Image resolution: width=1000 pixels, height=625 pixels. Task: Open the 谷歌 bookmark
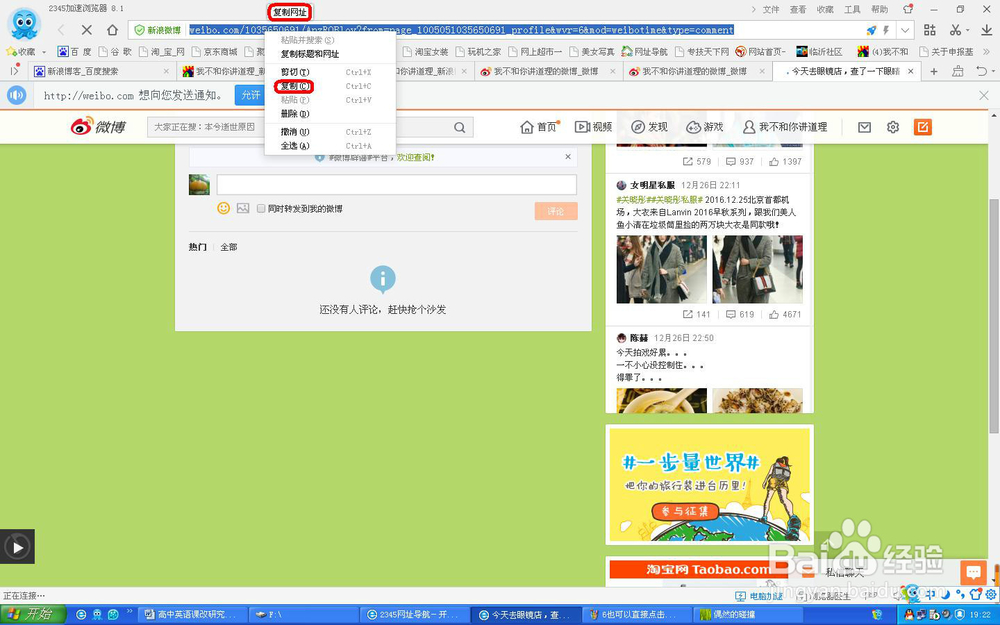[x=115, y=52]
